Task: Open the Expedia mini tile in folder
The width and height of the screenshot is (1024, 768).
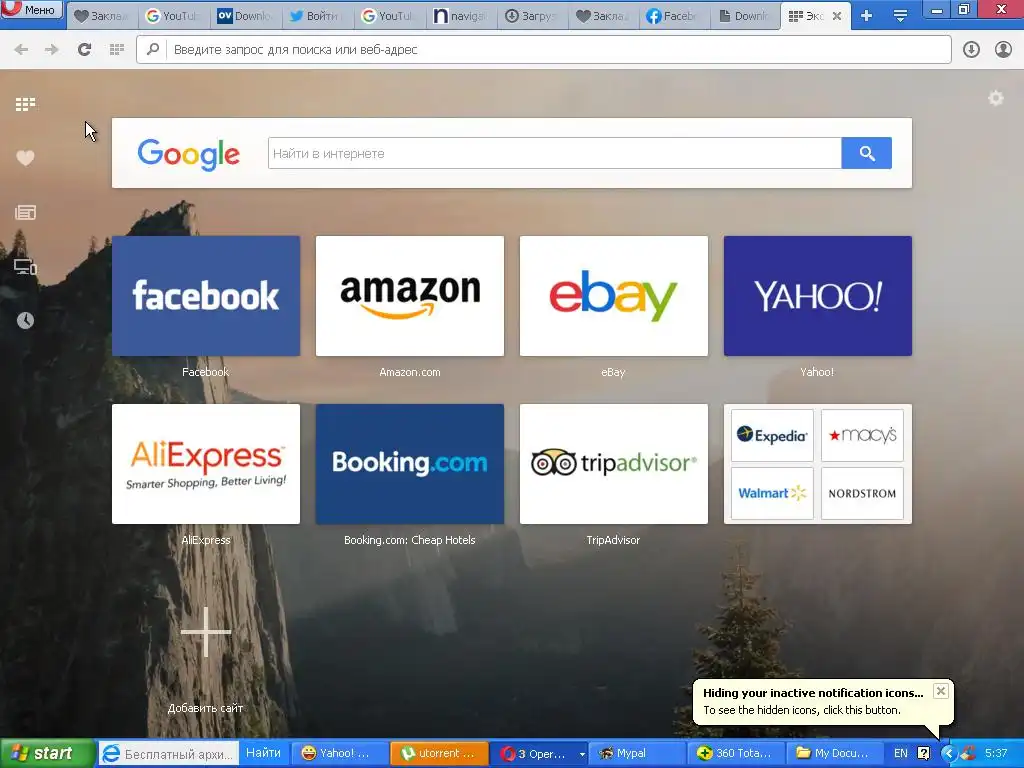Action: pyautogui.click(x=772, y=436)
